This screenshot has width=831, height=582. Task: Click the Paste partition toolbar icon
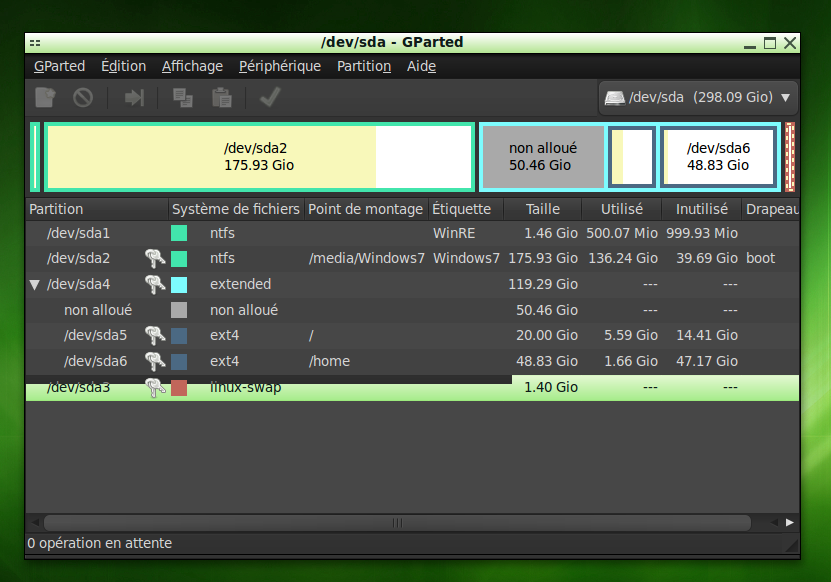click(x=221, y=97)
